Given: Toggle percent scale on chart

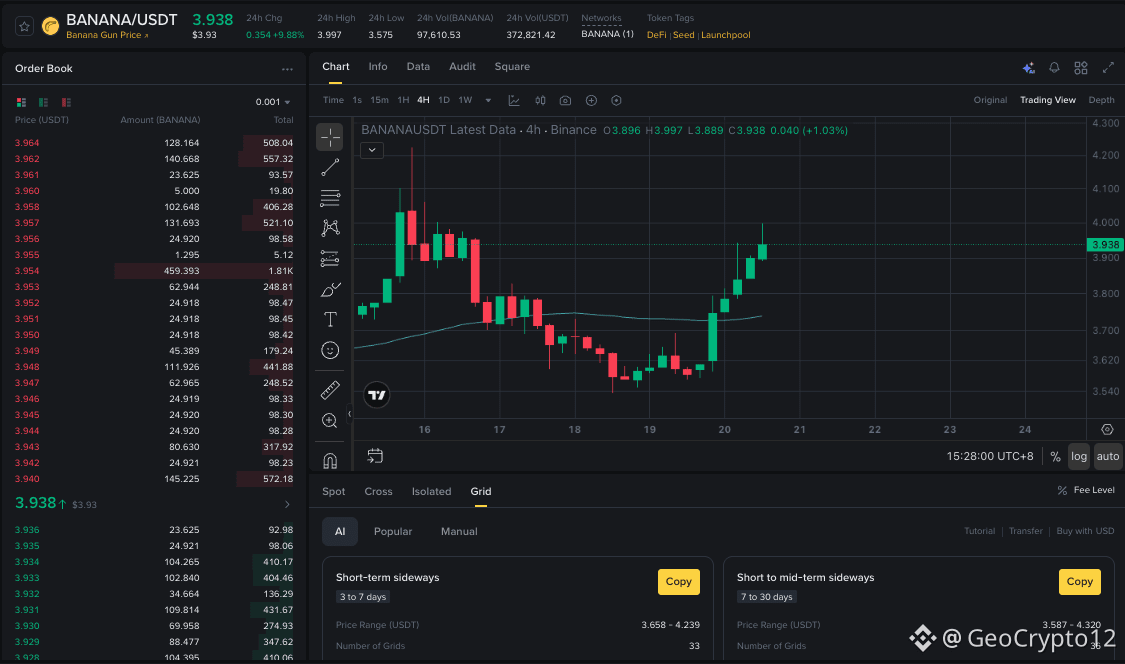Looking at the screenshot, I should click(x=1055, y=457).
